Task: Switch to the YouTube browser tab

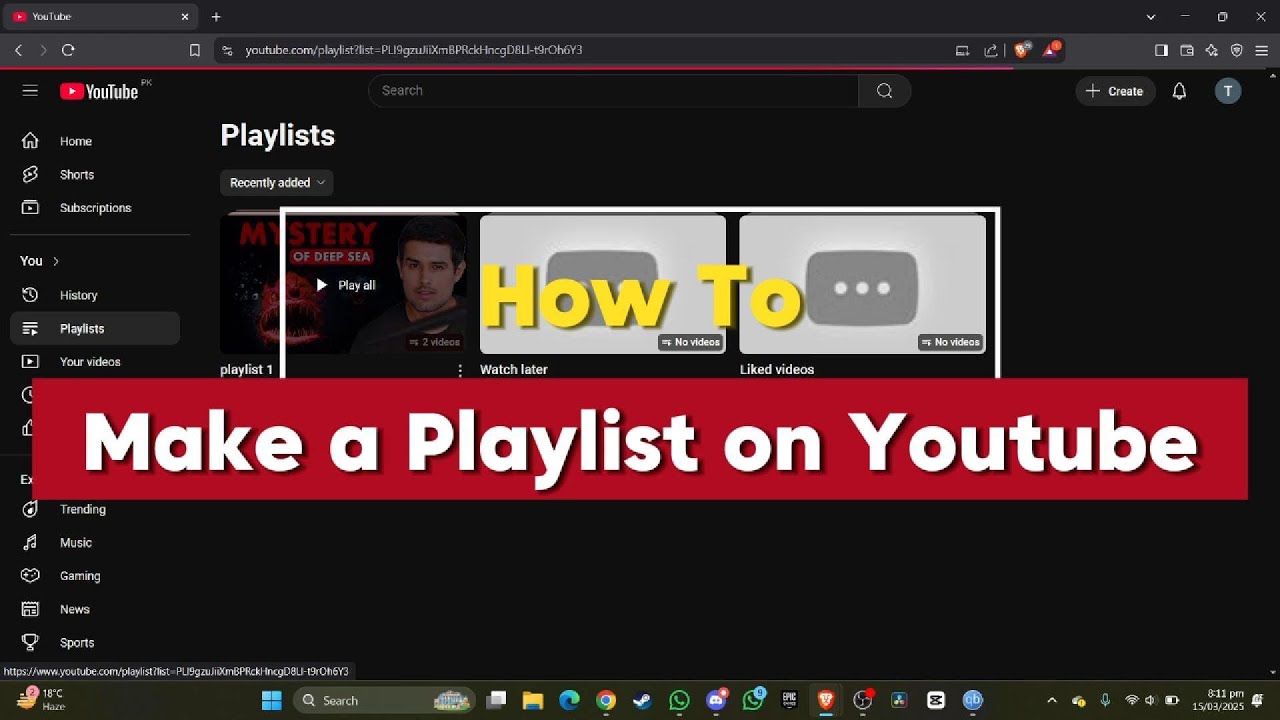Action: (100, 17)
